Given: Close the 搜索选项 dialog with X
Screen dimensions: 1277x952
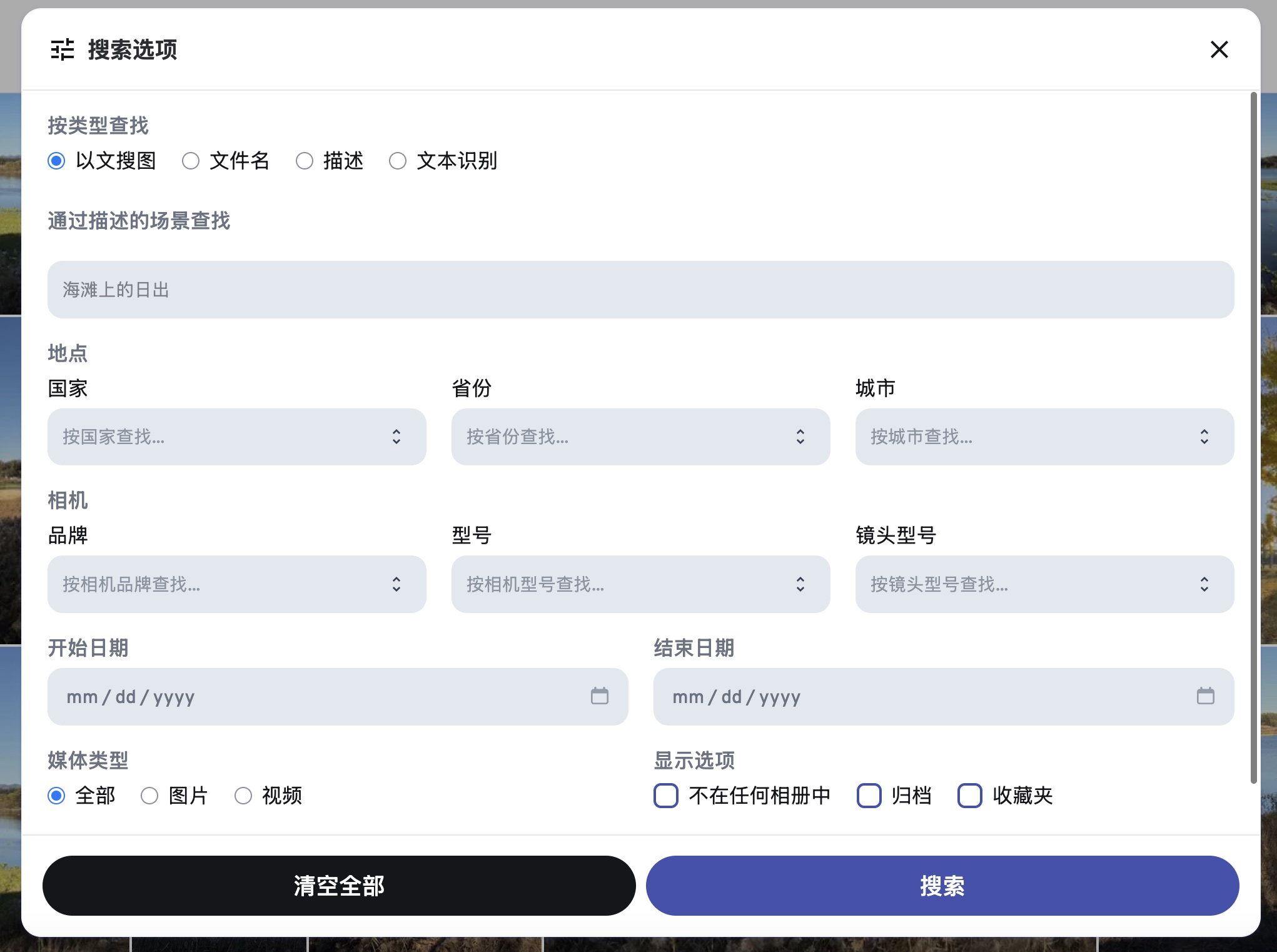Looking at the screenshot, I should click(1219, 49).
